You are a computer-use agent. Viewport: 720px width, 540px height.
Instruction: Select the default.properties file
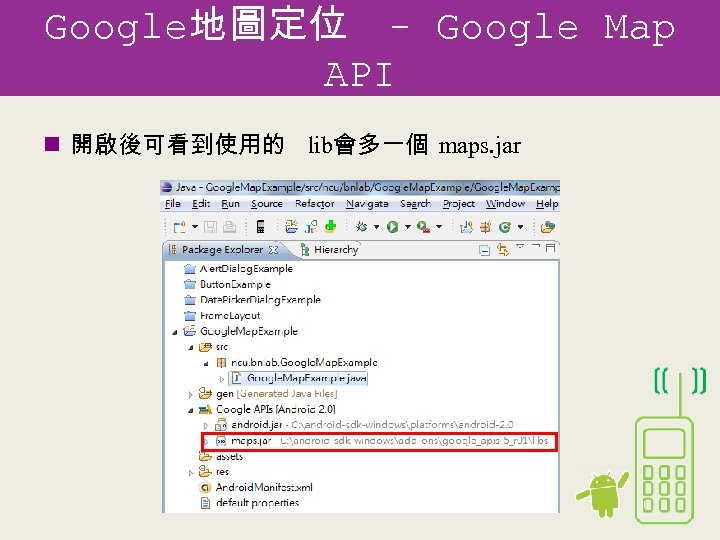coord(250,503)
